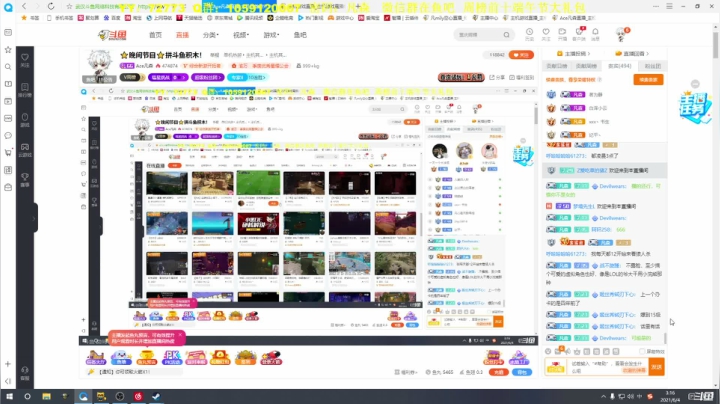The width and height of the screenshot is (720, 404).
Task: Refresh the browser page
Action: point(51,6)
